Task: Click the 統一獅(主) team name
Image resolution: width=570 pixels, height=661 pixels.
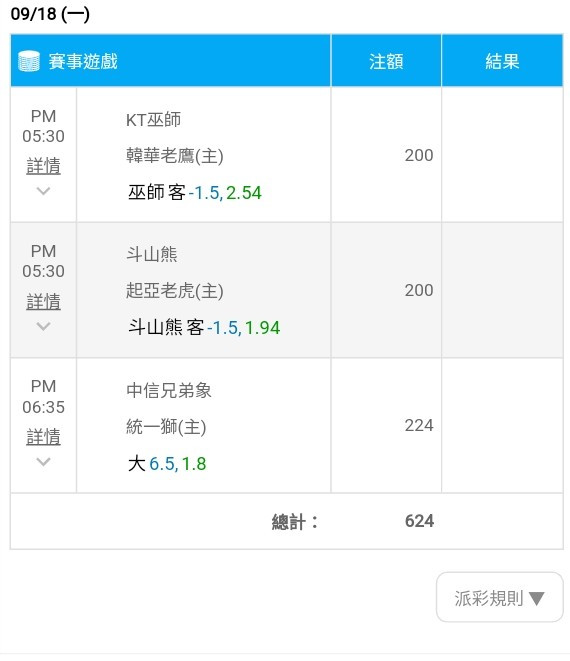Action: [166, 427]
